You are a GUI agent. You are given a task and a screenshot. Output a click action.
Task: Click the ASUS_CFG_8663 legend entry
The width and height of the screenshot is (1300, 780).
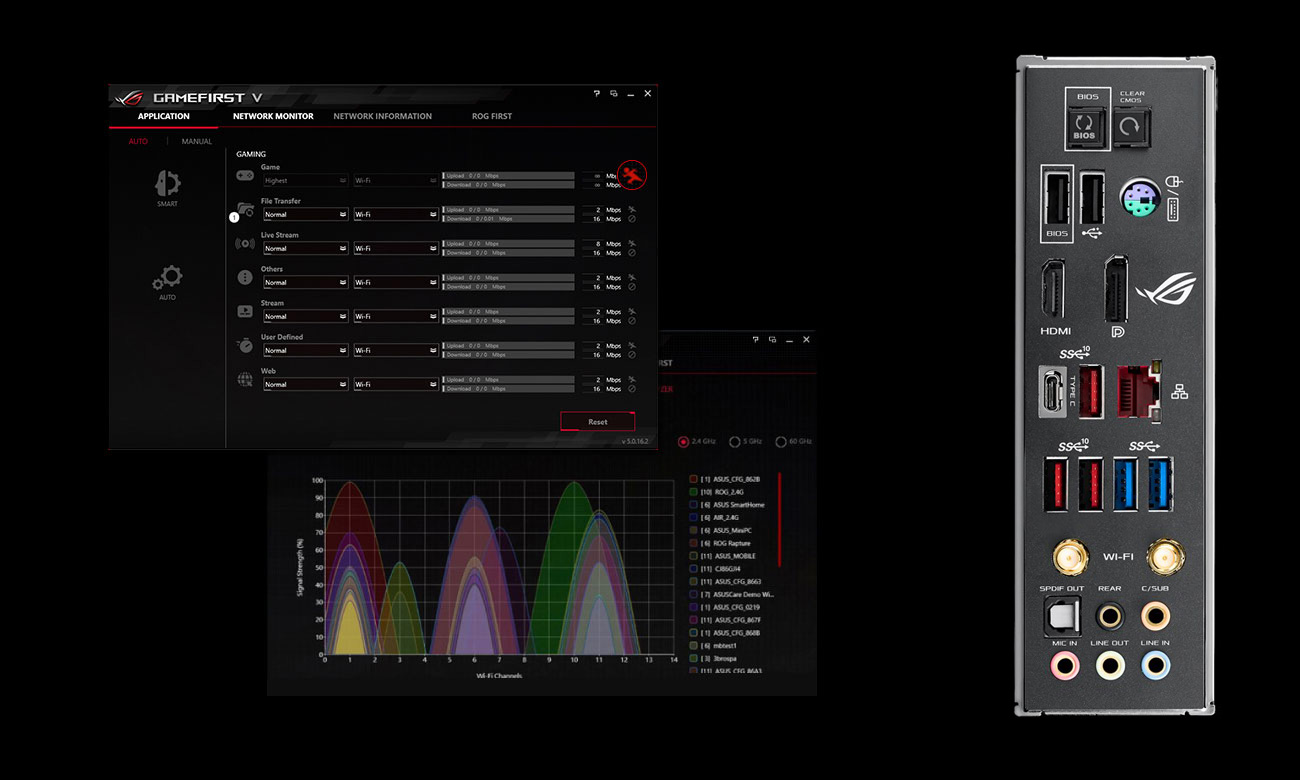(x=725, y=581)
